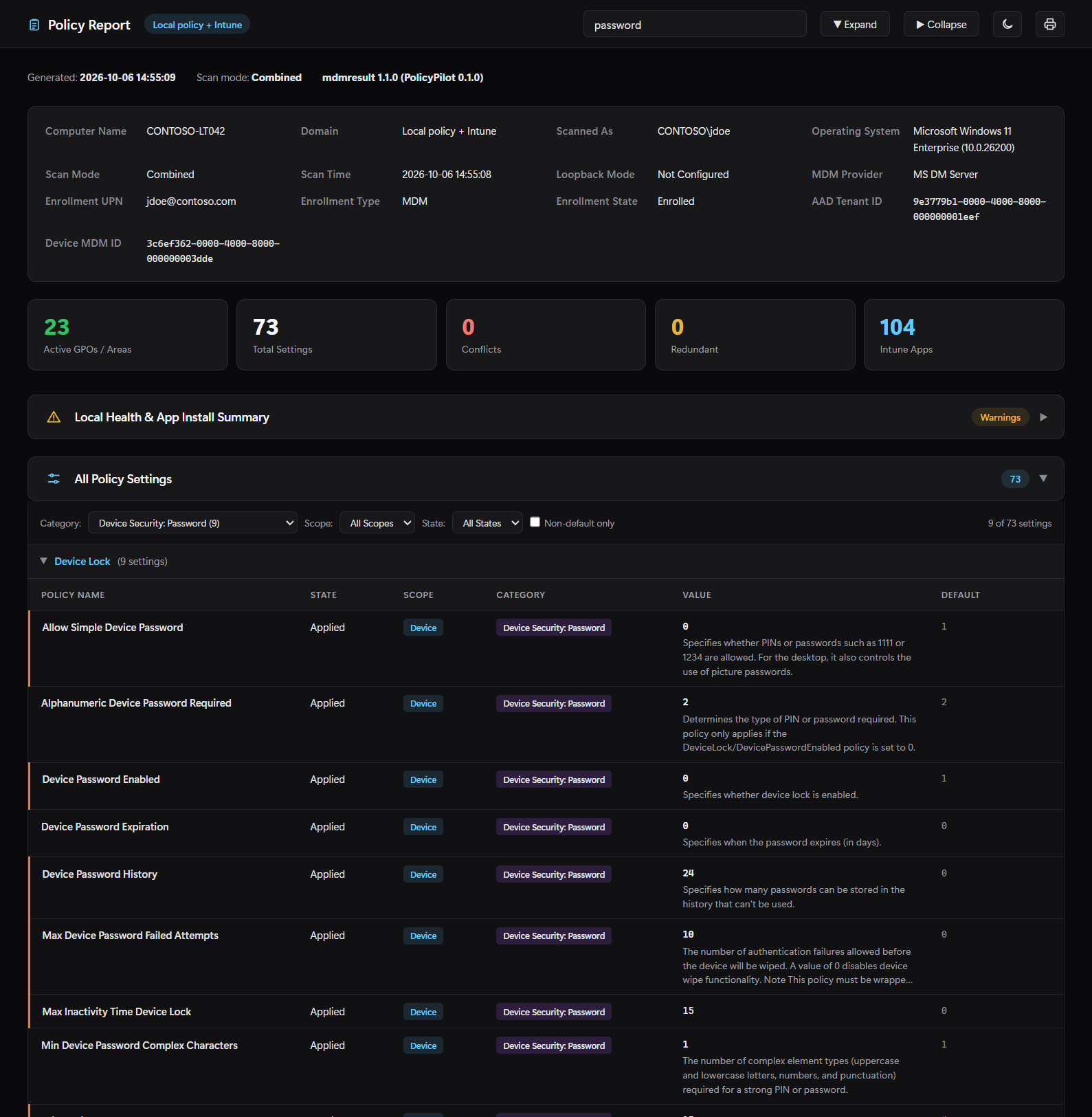Toggle dark mode with the moon icon
The width and height of the screenshot is (1092, 1117).
pyautogui.click(x=1007, y=25)
